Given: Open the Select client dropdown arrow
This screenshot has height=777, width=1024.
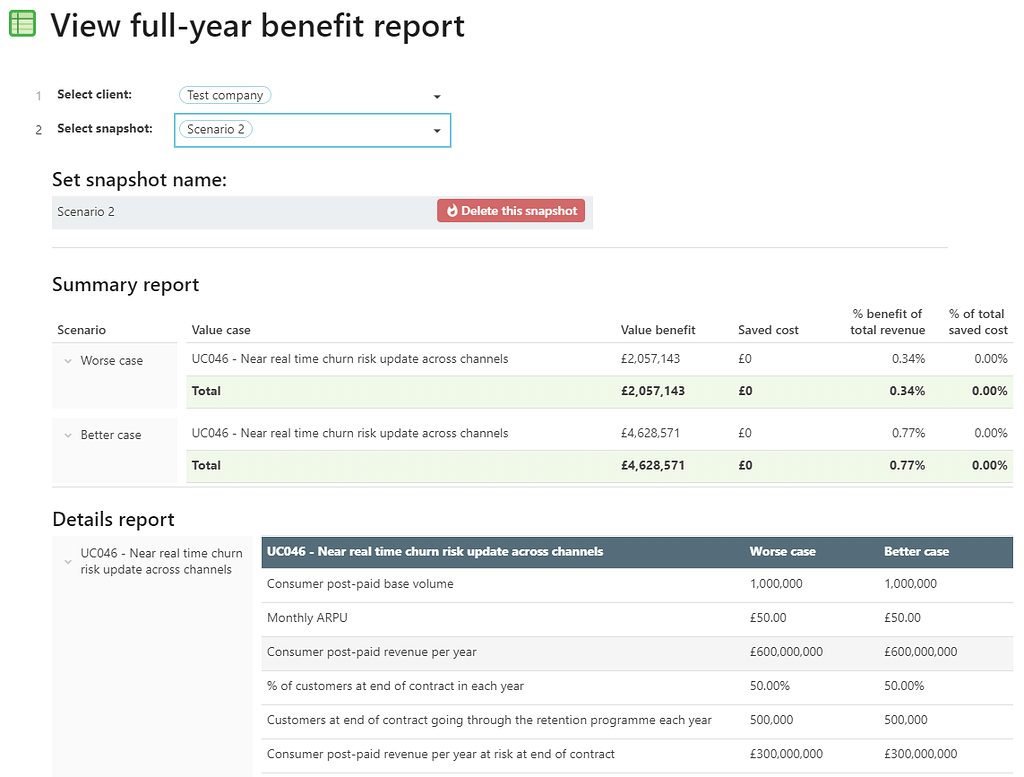Looking at the screenshot, I should pos(437,96).
